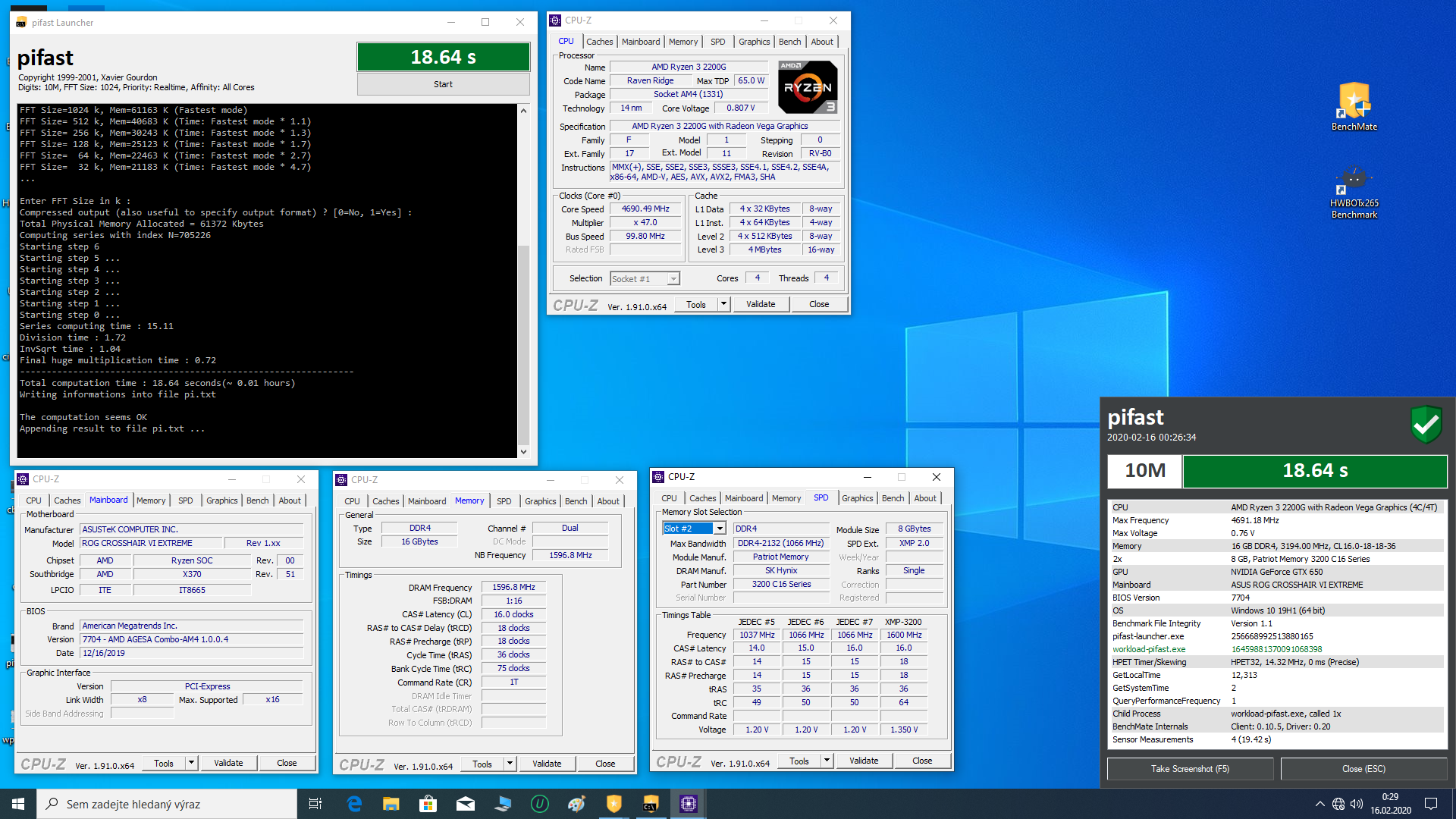Image resolution: width=1456 pixels, height=819 pixels.
Task: Click Module Manuf. Patriot Memory field
Action: click(781, 557)
